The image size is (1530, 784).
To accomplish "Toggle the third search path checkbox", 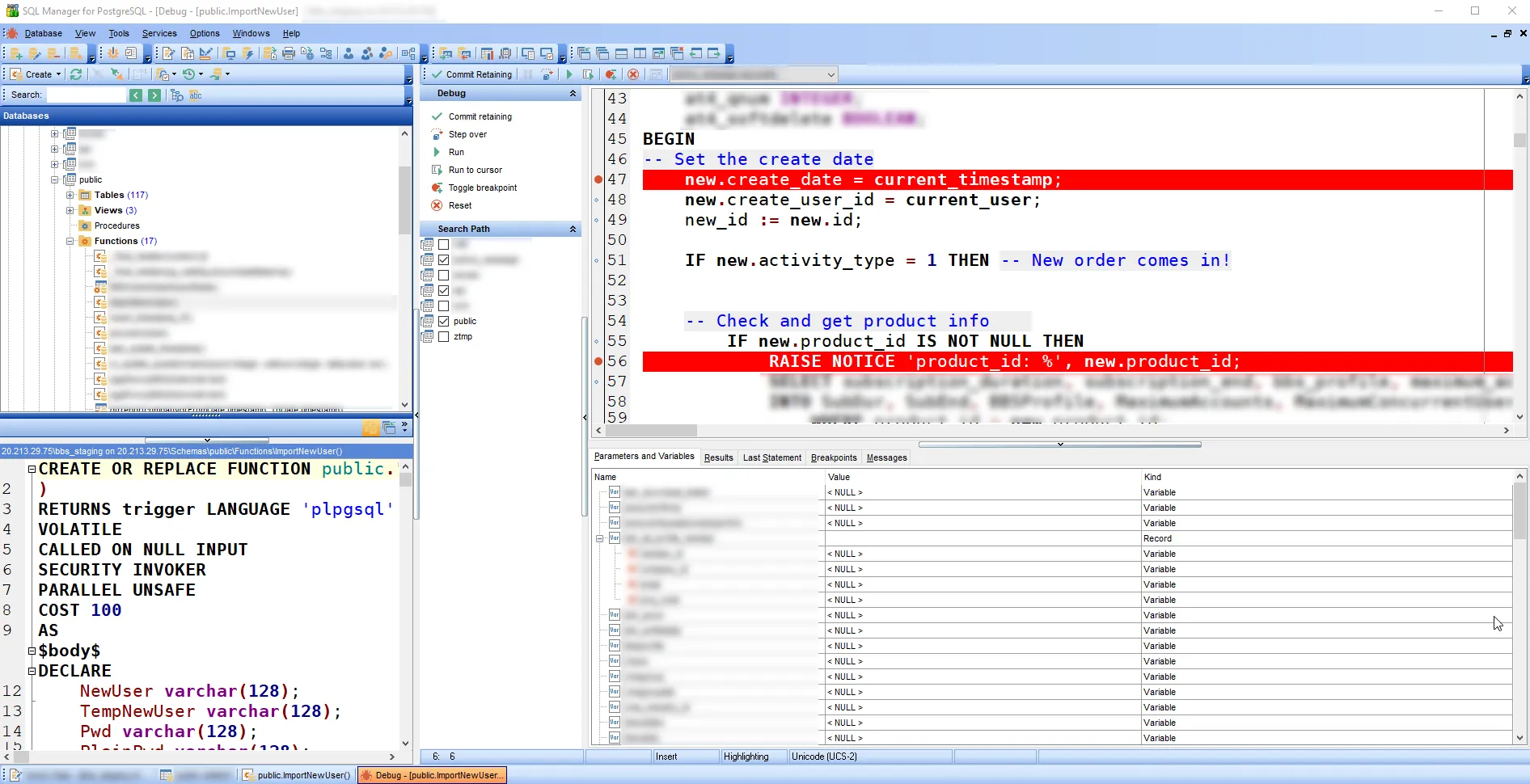I will click(444, 275).
